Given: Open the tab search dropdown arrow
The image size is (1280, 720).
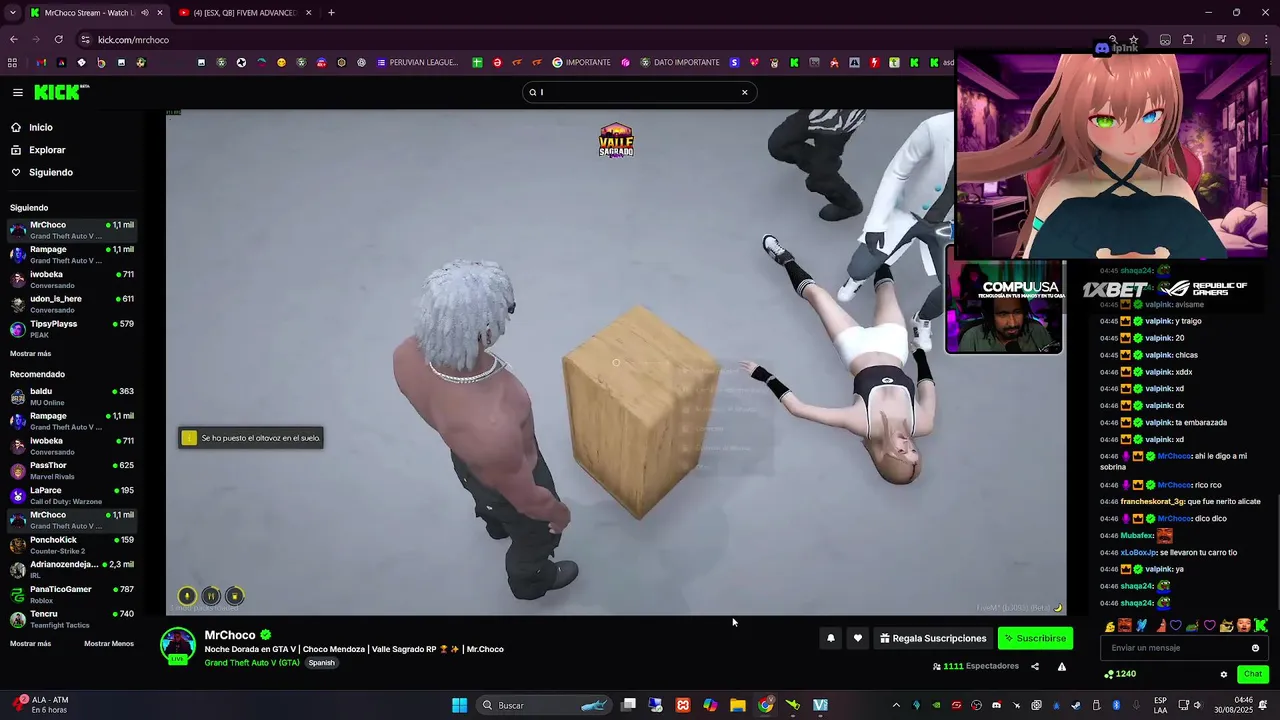Looking at the screenshot, I should 13,13.
